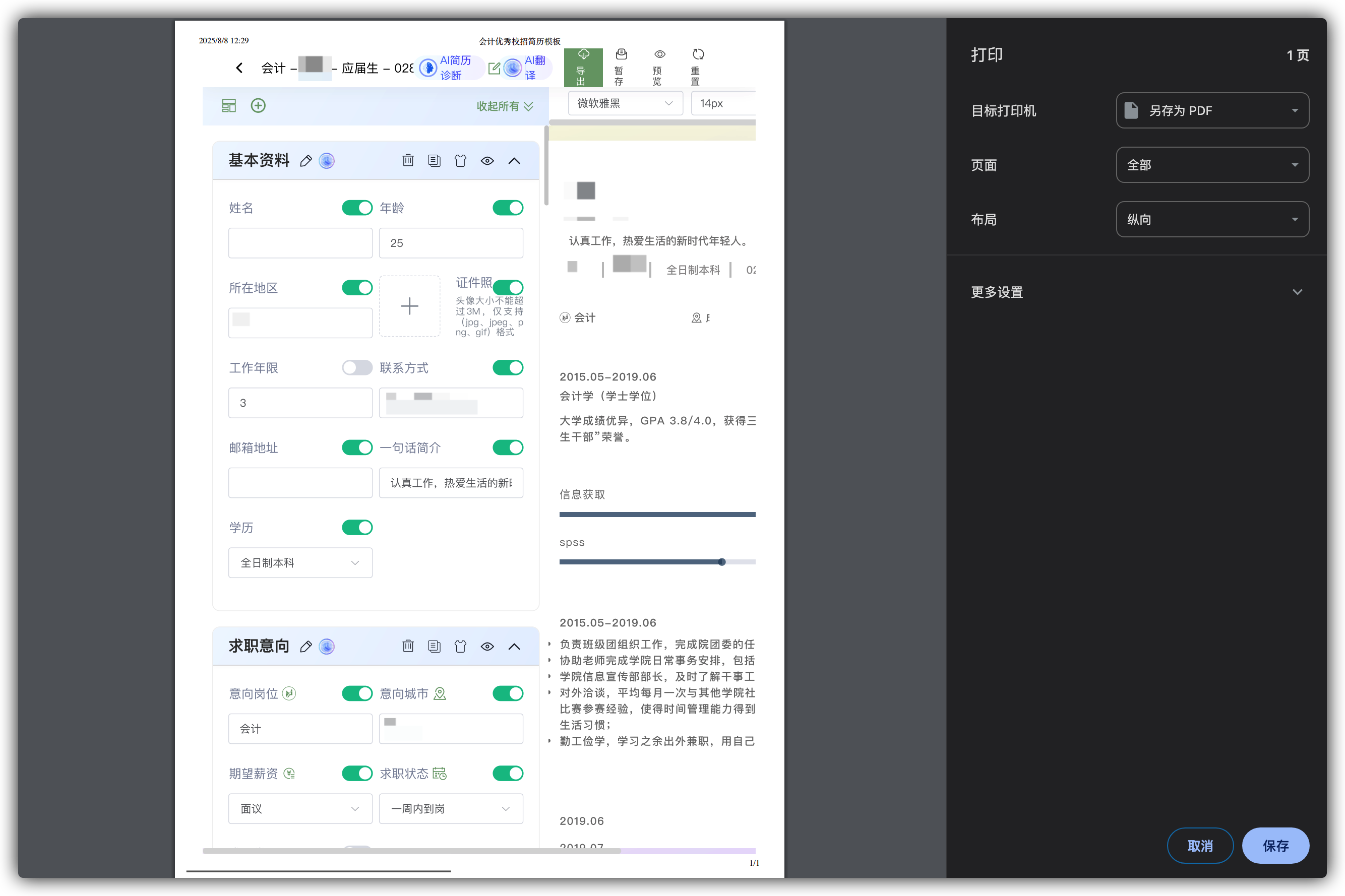Screen dimensions: 1345x896
Task: Click the layout template icon left of plus
Action: coord(229,106)
